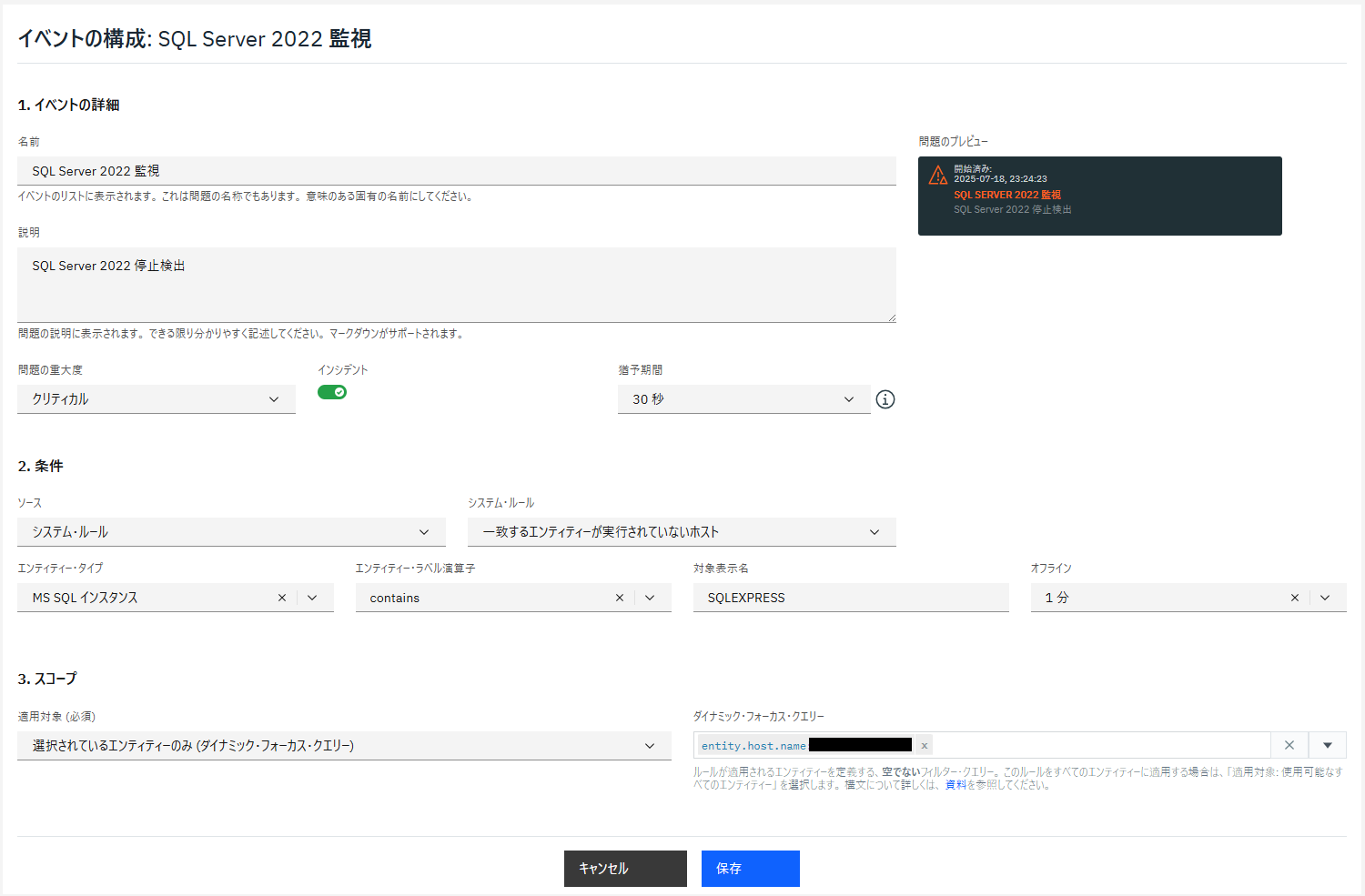
Task: Click the 説明 text area
Action: [457, 285]
